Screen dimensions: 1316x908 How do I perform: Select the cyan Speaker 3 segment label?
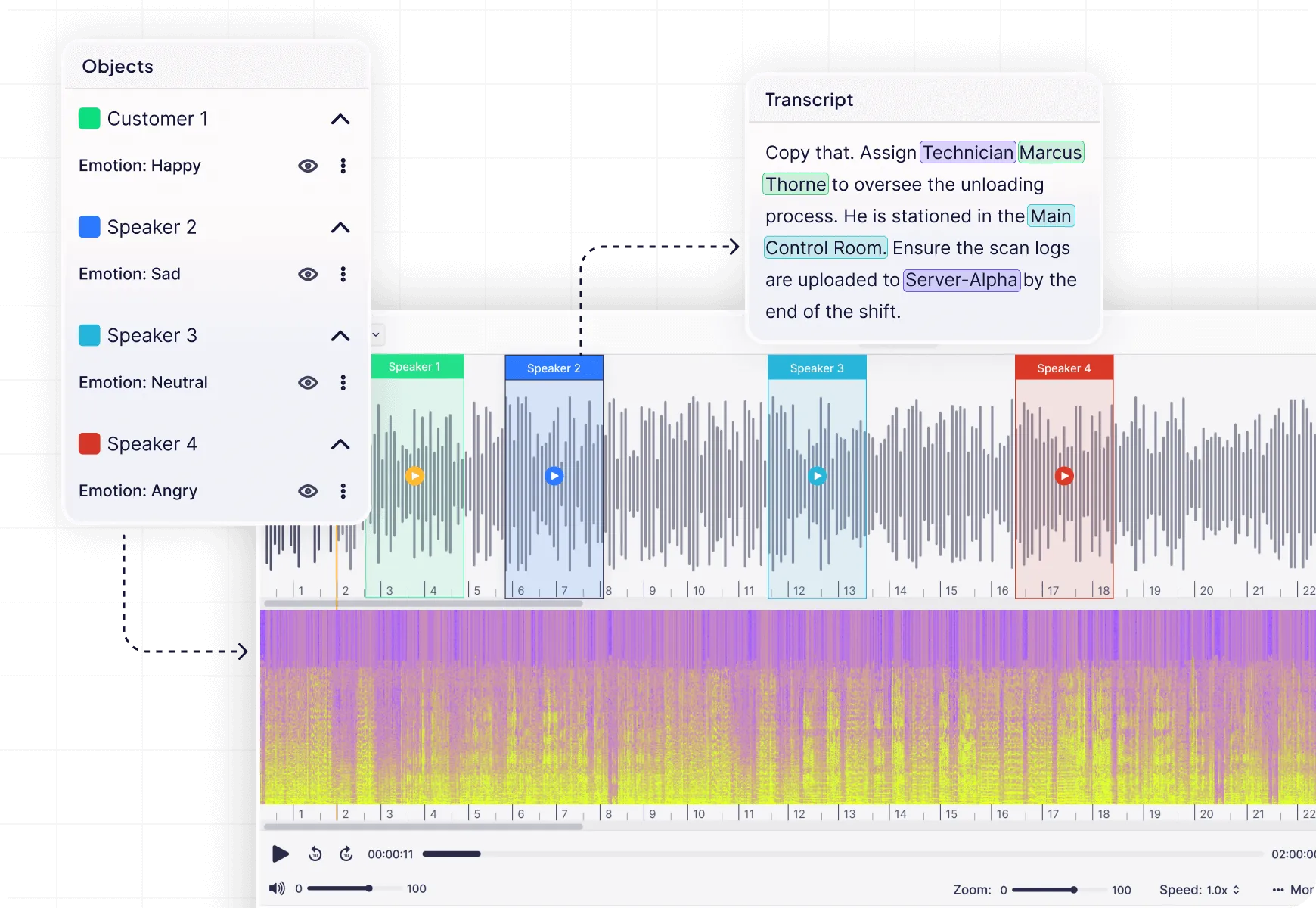[x=817, y=368]
